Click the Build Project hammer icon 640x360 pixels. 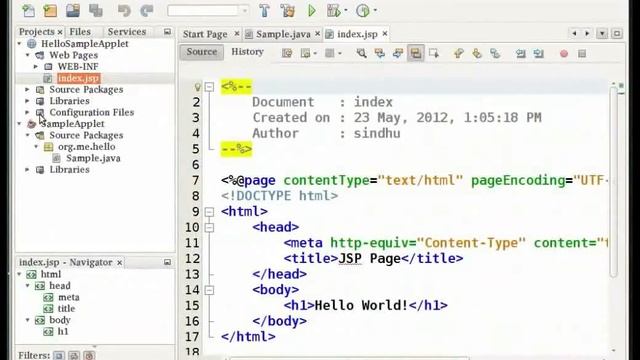point(264,11)
